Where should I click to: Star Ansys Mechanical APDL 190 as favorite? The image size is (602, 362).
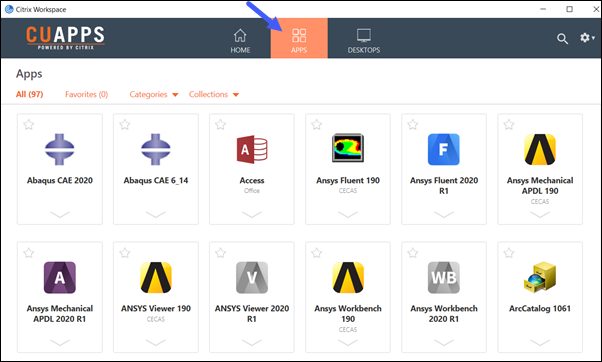pyautogui.click(x=509, y=124)
